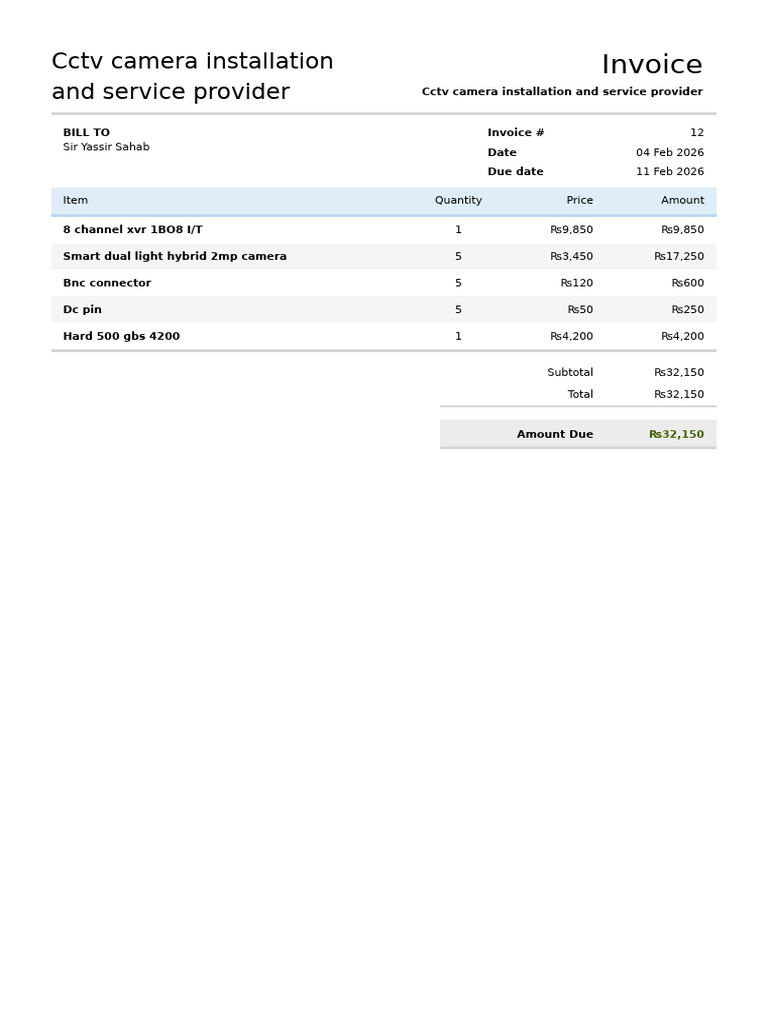Click the 'BILL TO' label
768x1024 pixels.
tap(86, 132)
